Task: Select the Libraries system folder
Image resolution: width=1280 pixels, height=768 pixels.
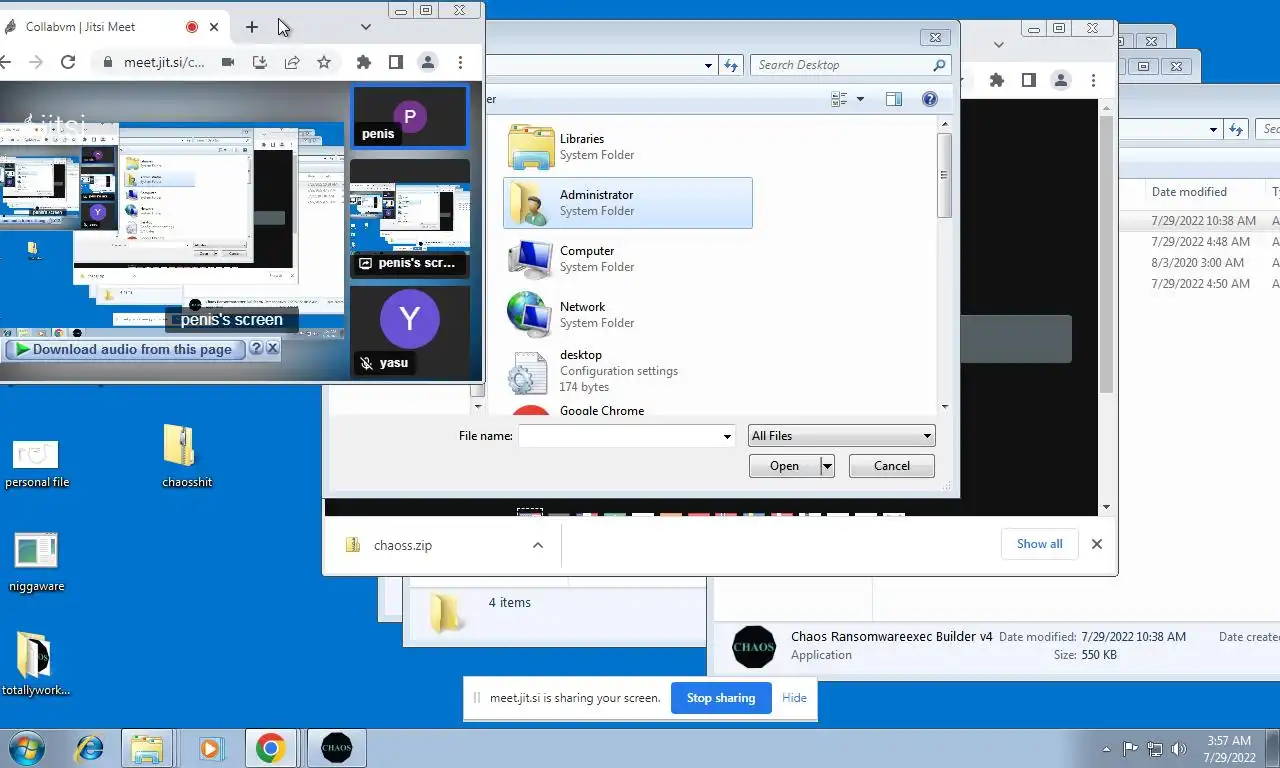Action: coord(628,147)
